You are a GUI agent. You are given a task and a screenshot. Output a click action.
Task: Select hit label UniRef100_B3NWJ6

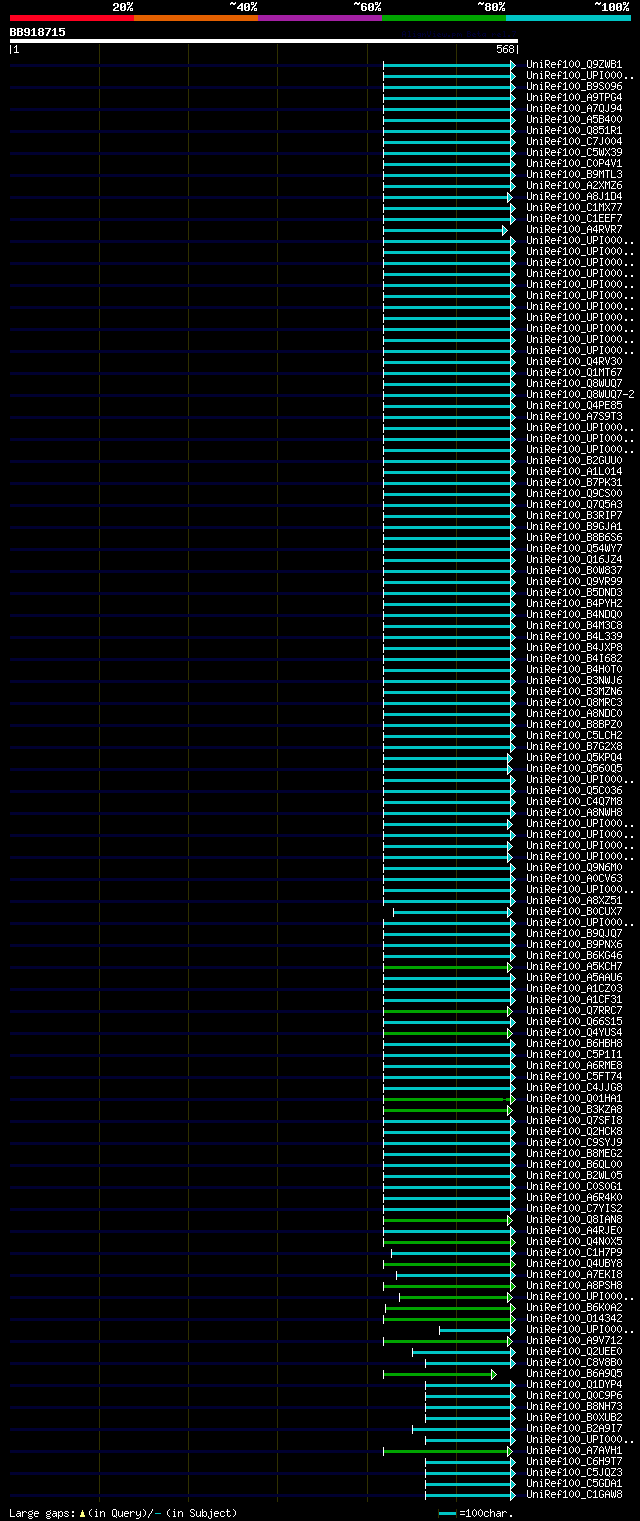pyautogui.click(x=576, y=681)
